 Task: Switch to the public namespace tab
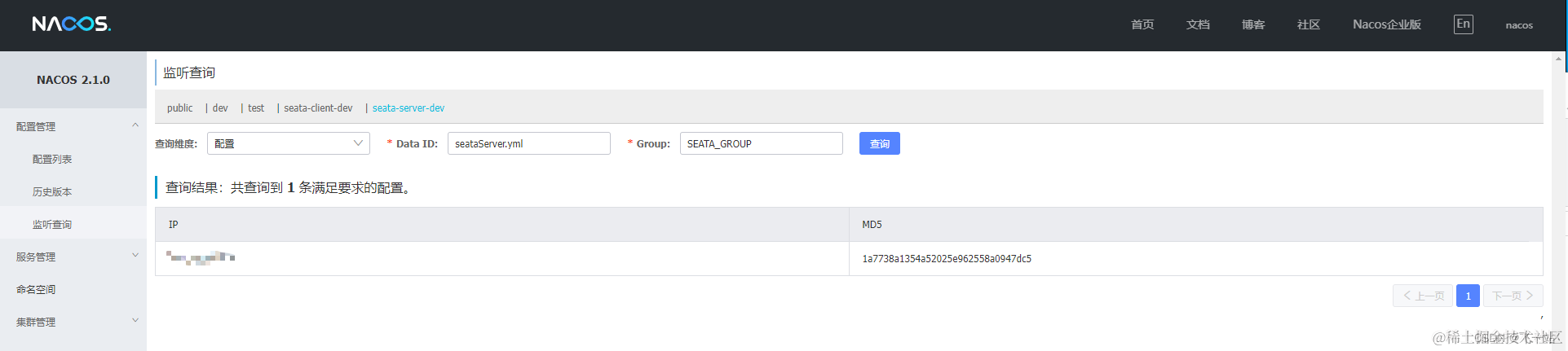(179, 107)
